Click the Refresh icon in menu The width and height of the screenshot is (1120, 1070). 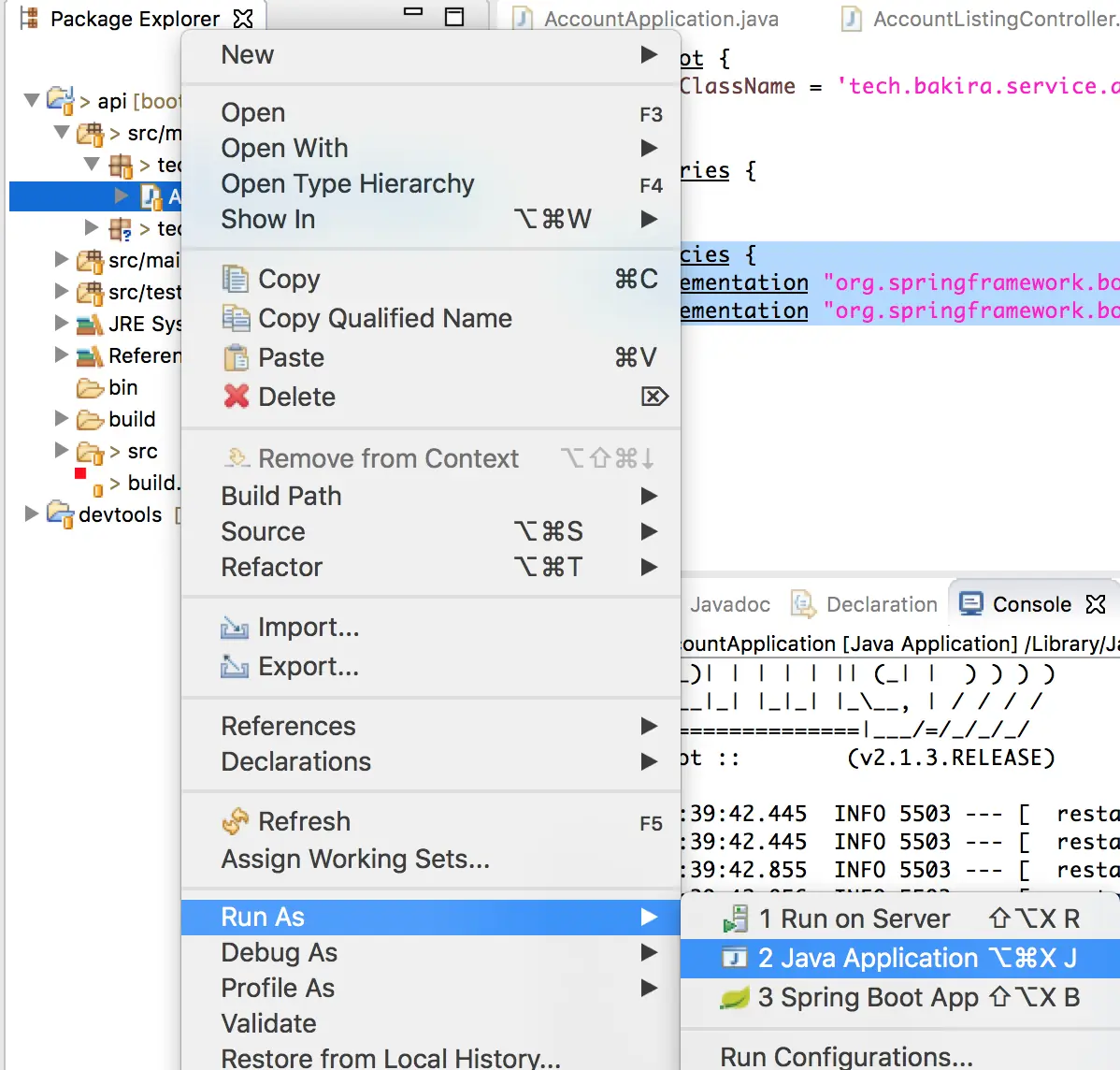point(236,821)
